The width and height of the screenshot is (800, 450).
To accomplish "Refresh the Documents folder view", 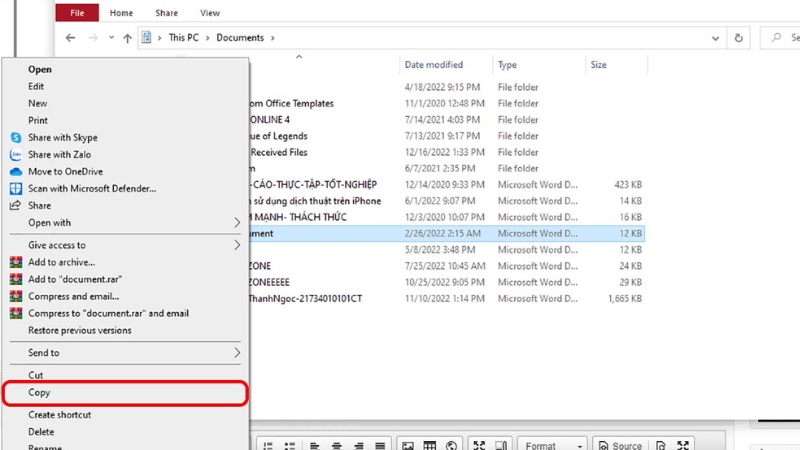I will (738, 38).
